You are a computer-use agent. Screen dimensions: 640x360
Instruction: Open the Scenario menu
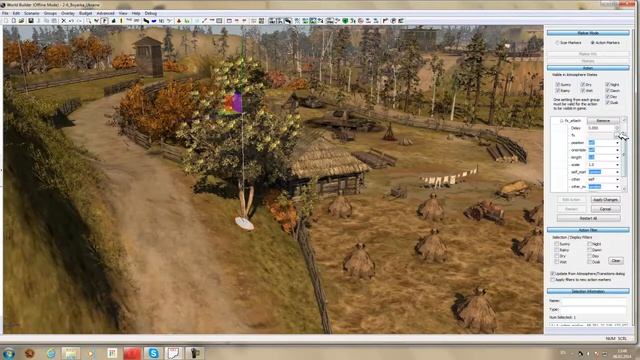(32, 13)
